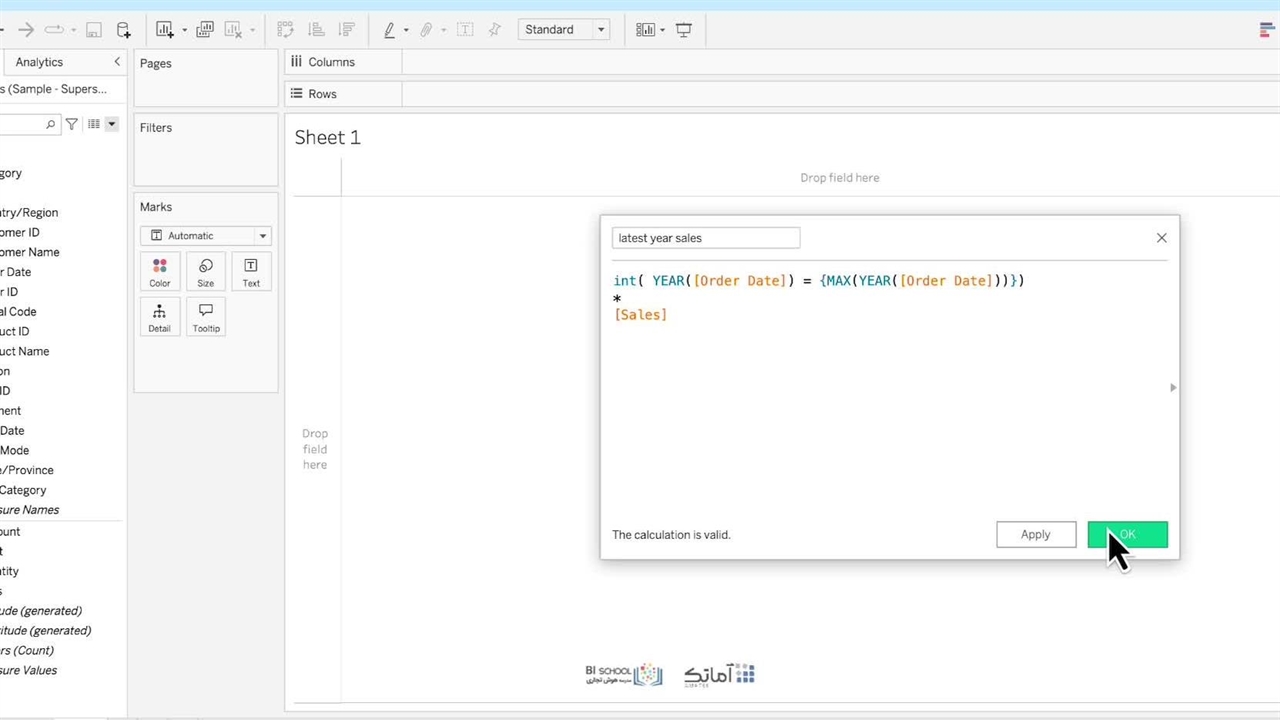Screen dimensions: 1280x720
Task: Click the filter fields funnel icon
Action: 72,124
